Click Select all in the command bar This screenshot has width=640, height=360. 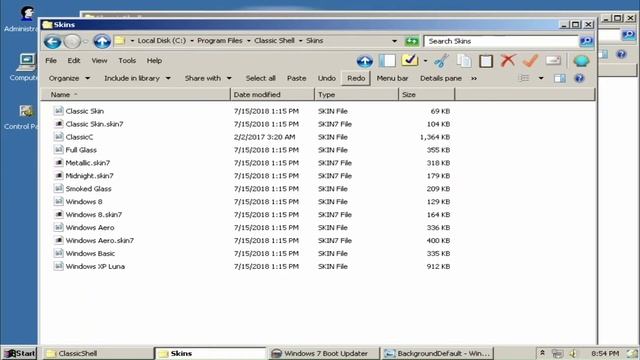click(x=260, y=78)
